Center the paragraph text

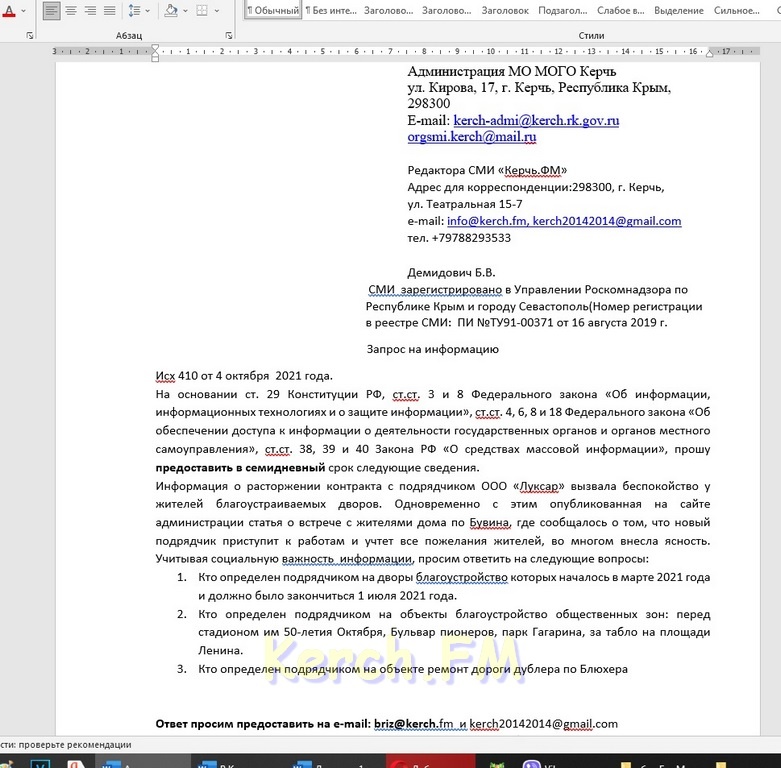pyautogui.click(x=71, y=11)
